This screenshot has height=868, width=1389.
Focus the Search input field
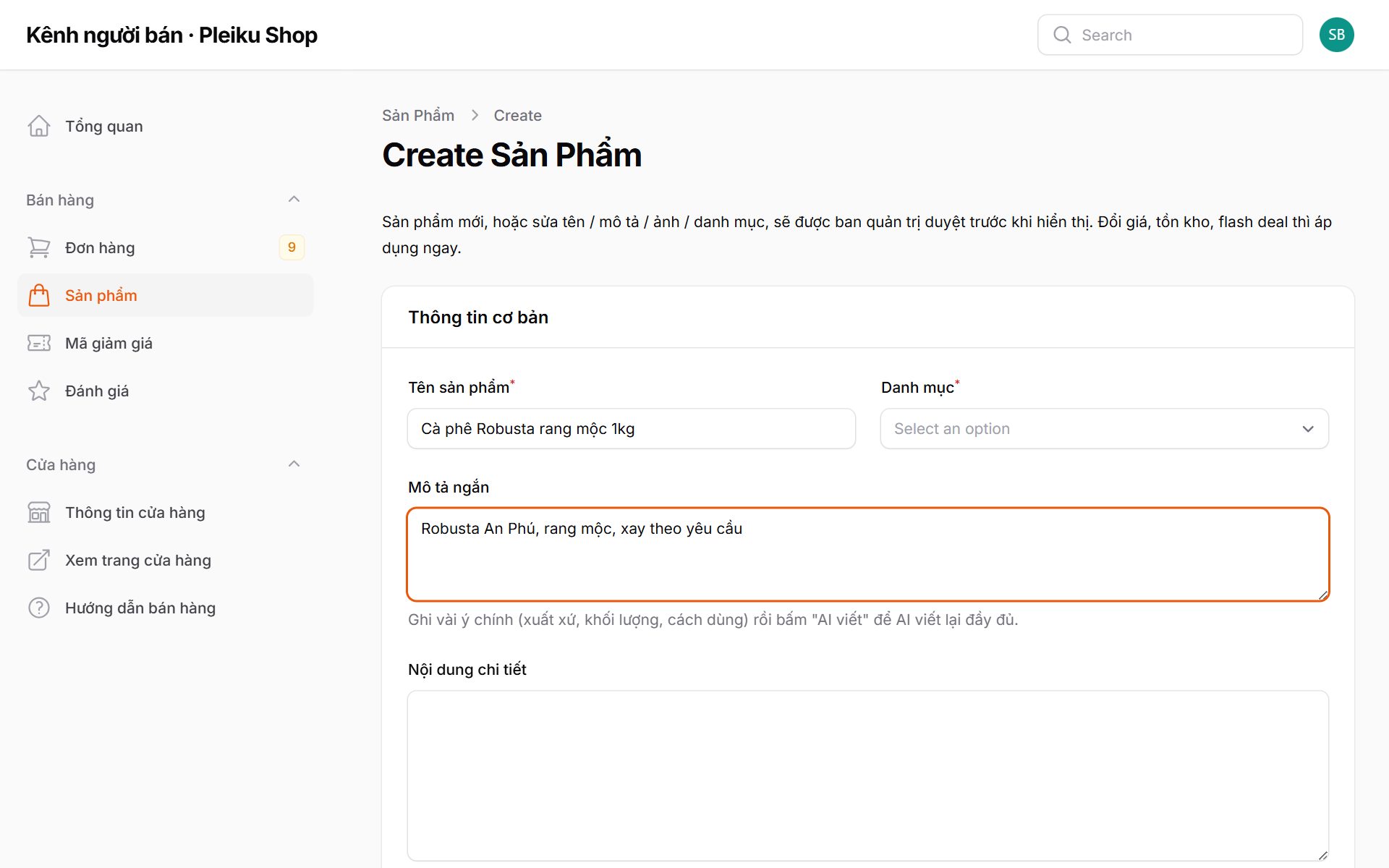(1170, 35)
